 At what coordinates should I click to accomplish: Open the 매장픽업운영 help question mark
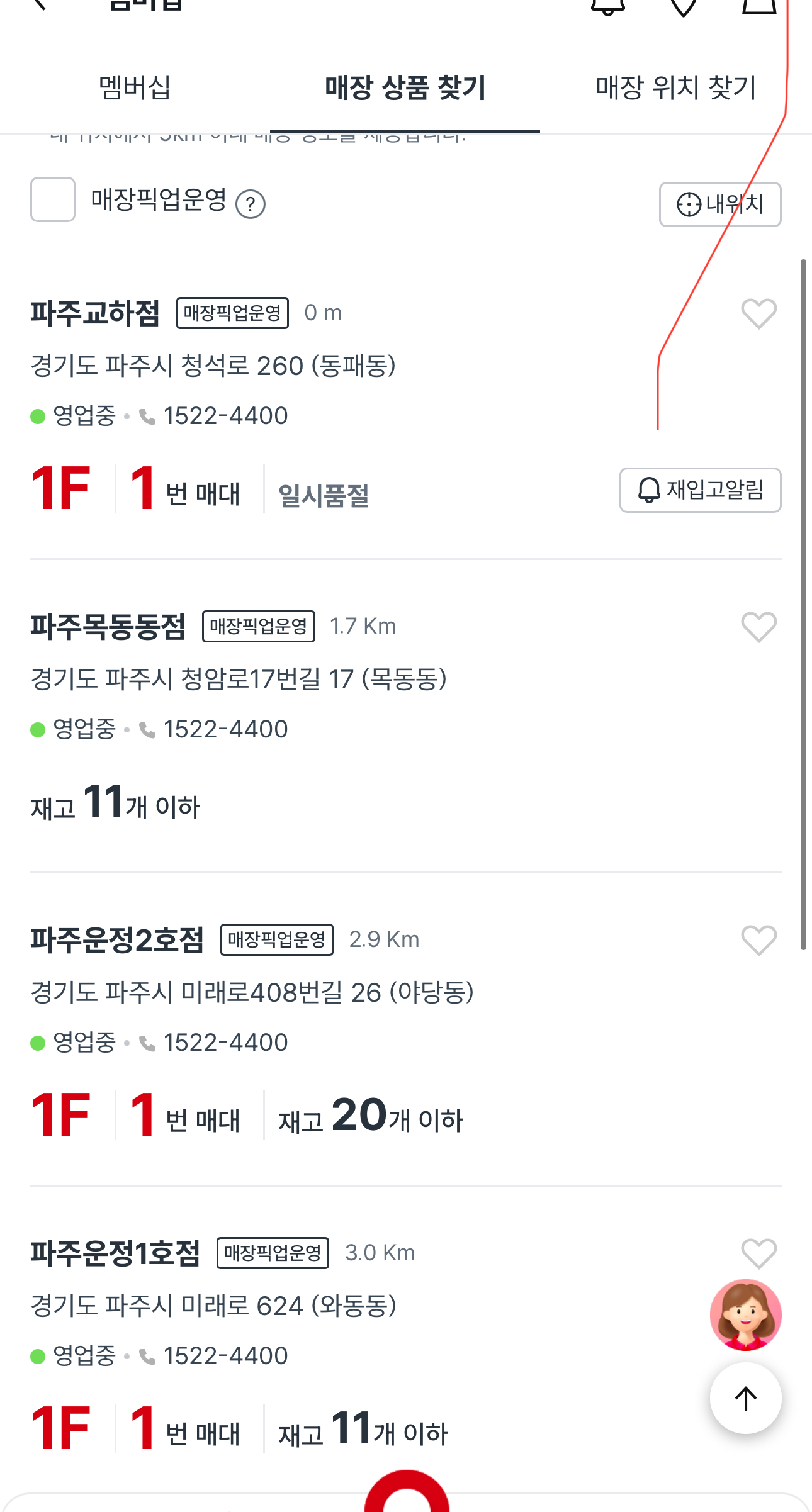(x=251, y=204)
